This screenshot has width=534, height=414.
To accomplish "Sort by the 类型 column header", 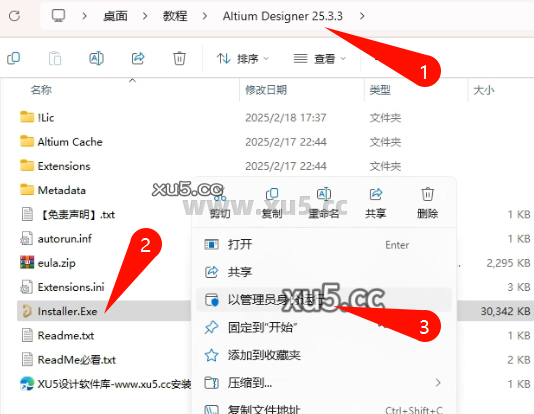I will 380,90.
